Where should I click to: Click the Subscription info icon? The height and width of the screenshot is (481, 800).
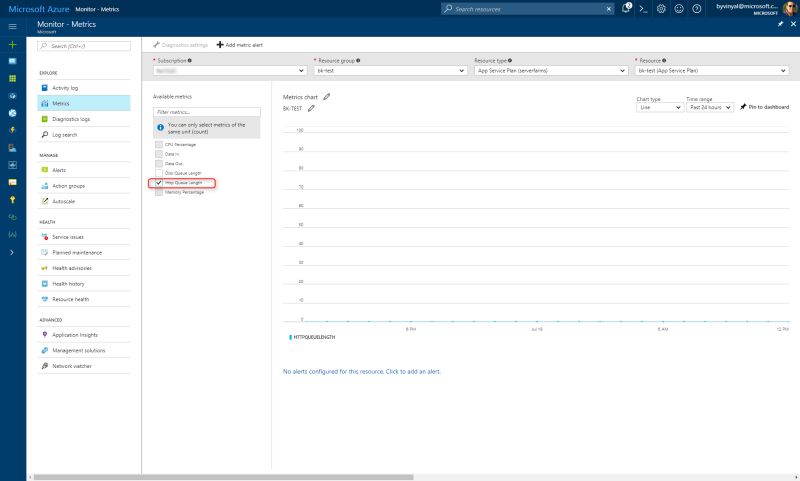(189, 60)
